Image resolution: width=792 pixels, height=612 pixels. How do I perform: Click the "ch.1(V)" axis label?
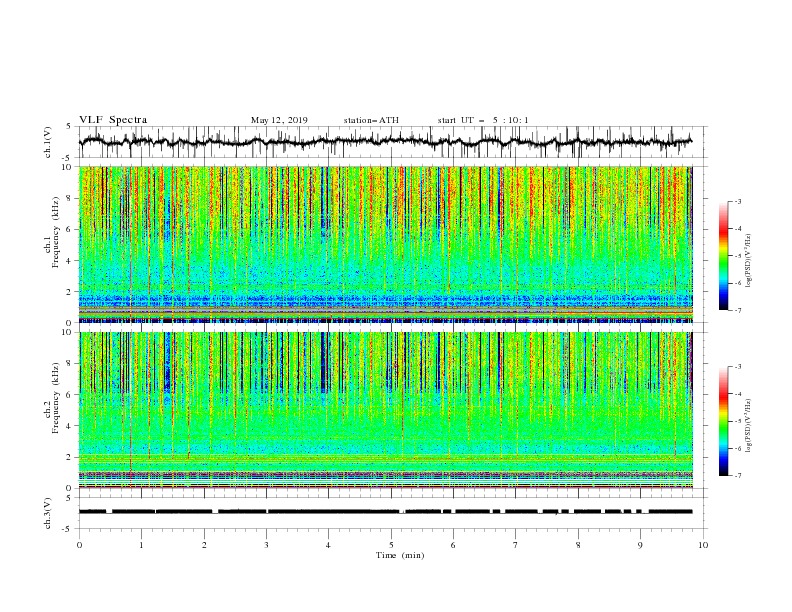[48, 142]
